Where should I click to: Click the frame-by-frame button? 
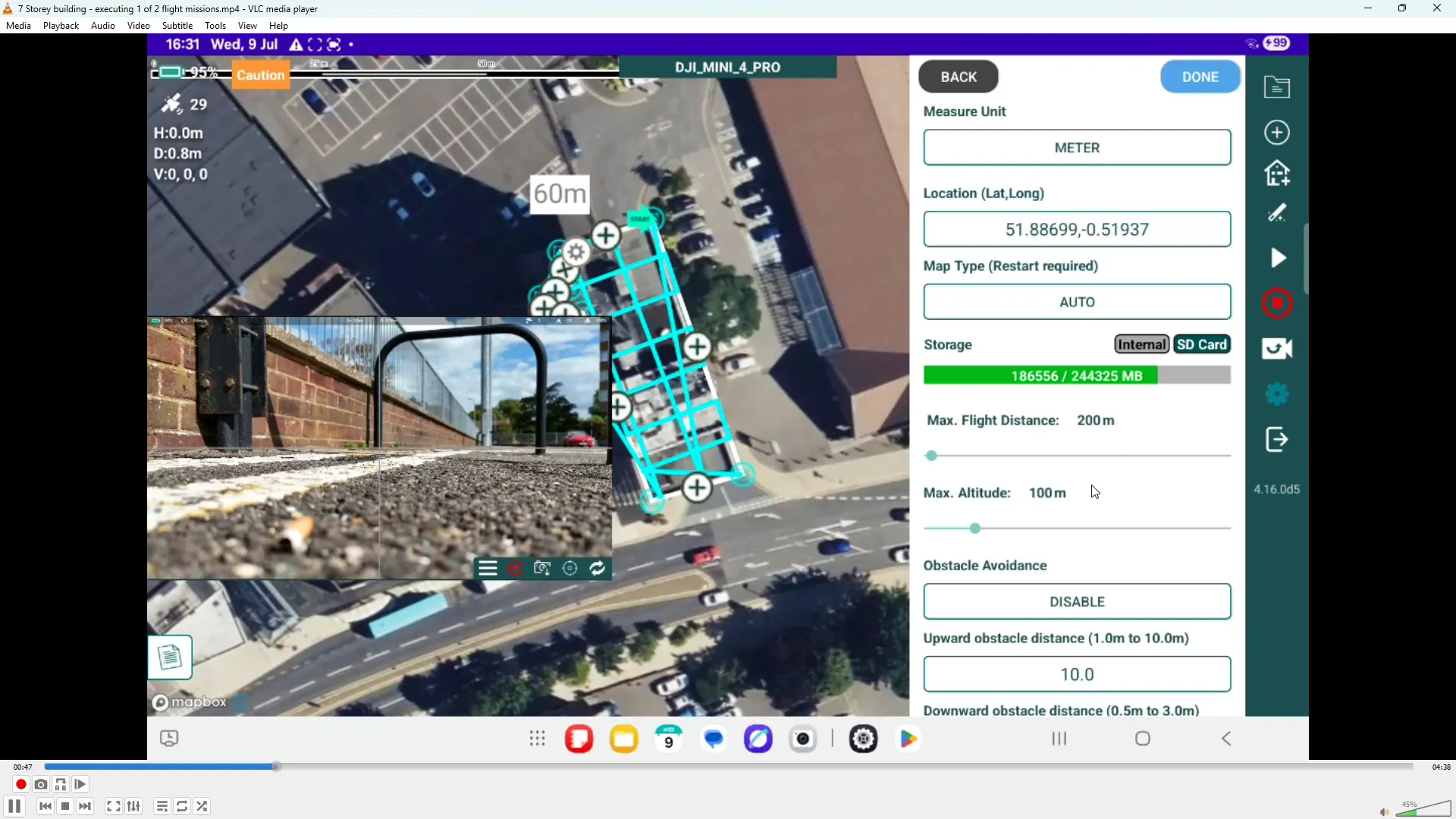[x=80, y=785]
